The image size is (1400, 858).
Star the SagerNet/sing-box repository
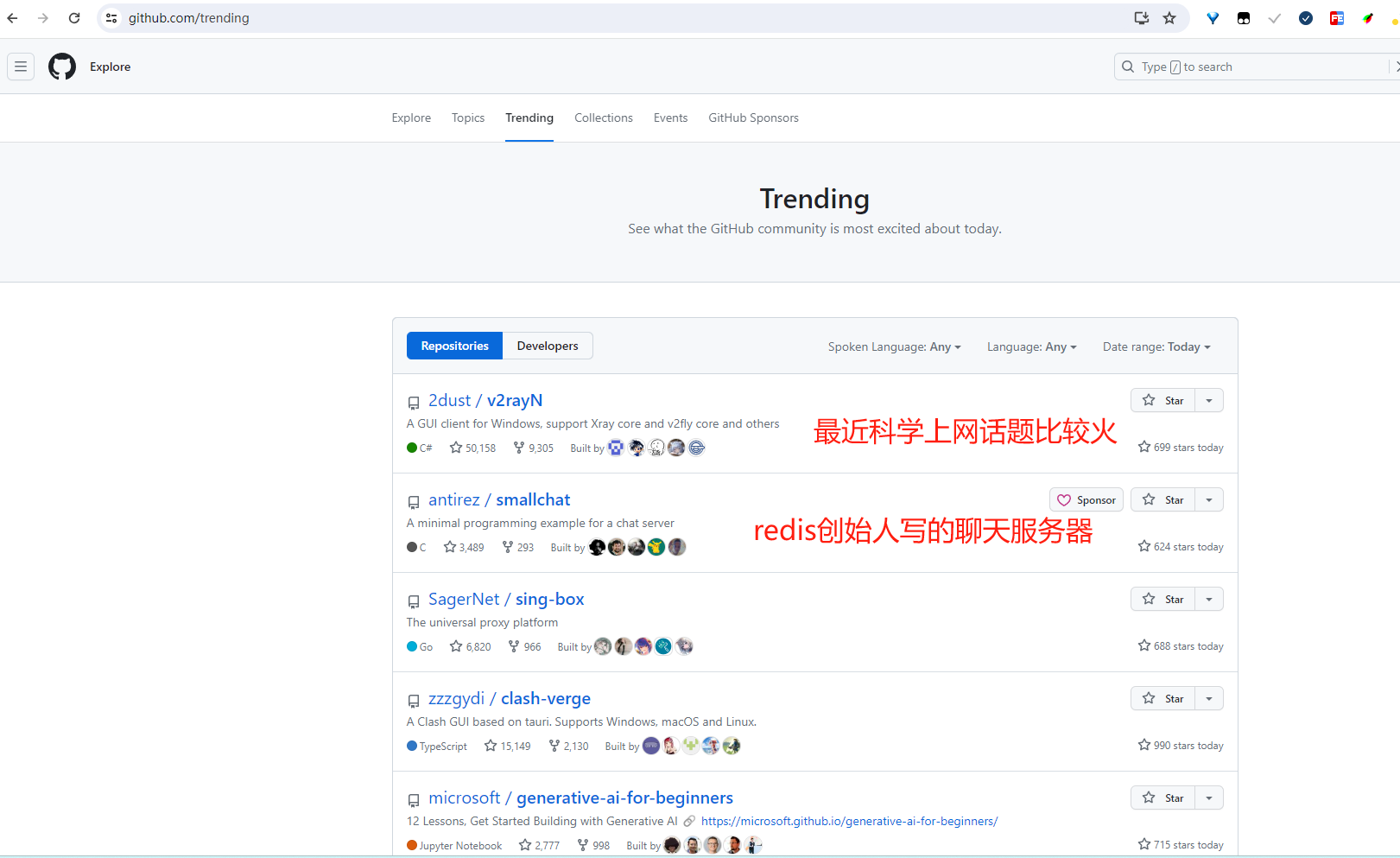1162,599
